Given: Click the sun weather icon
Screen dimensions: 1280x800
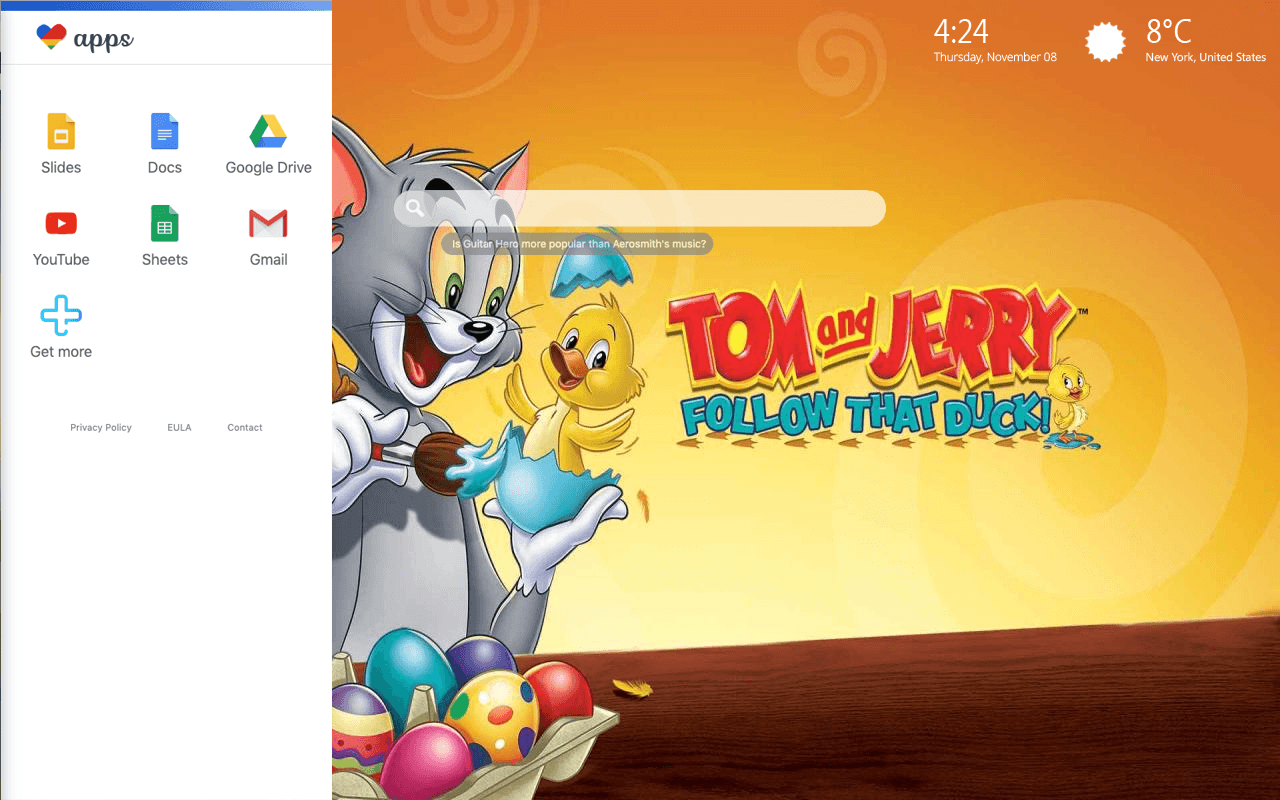Looking at the screenshot, I should click(x=1105, y=42).
